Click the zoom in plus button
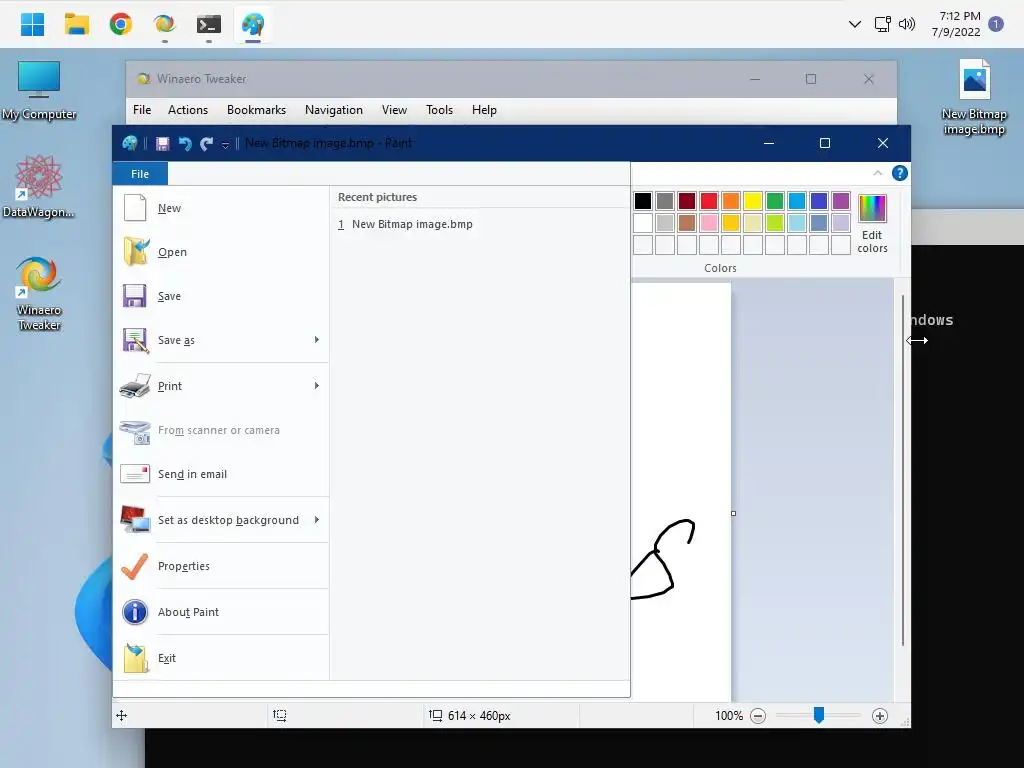 pos(880,716)
